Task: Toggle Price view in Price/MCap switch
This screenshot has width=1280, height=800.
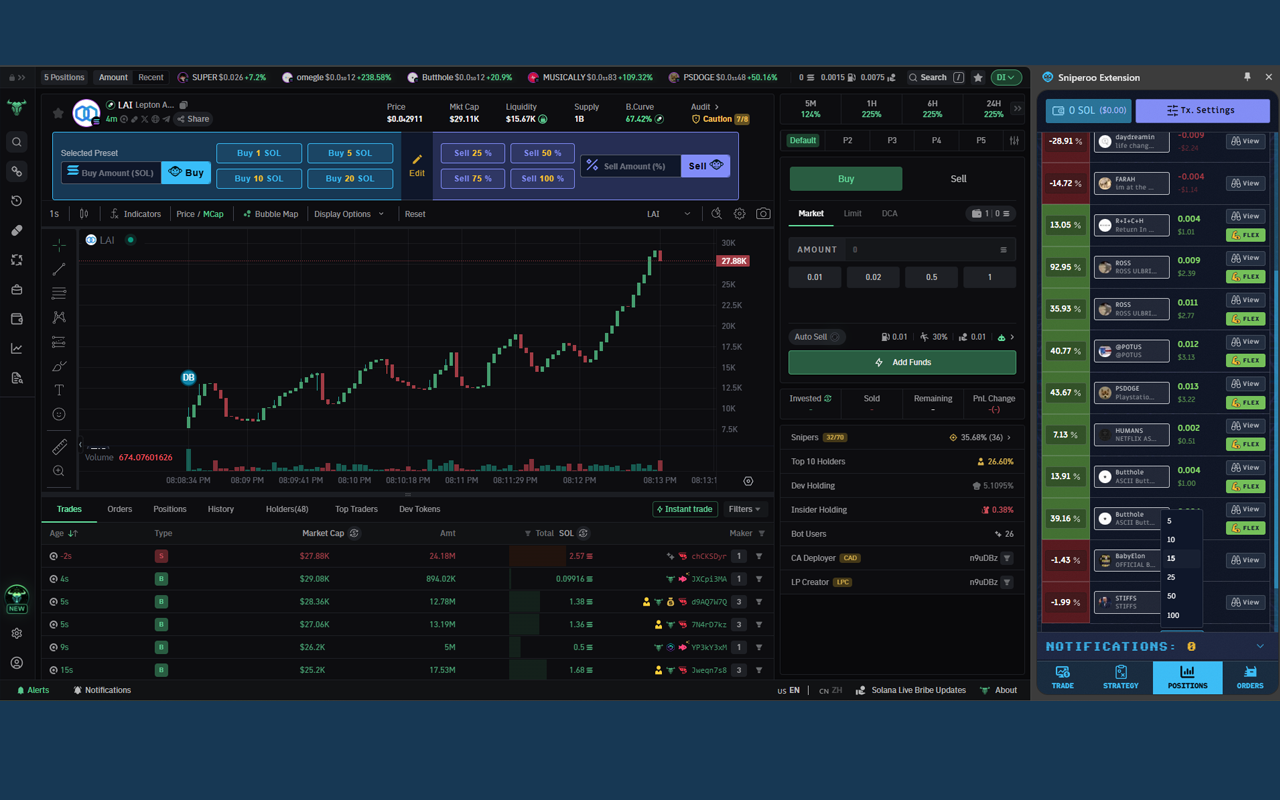Action: point(185,214)
